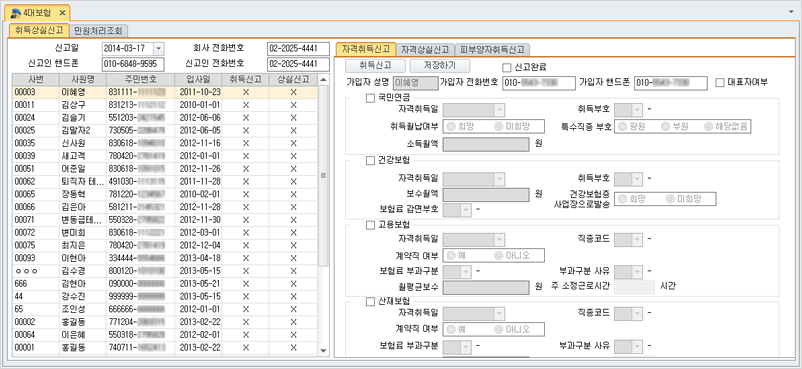
Task: Select employee 00024 김슬기 row
Action: tap(165, 118)
